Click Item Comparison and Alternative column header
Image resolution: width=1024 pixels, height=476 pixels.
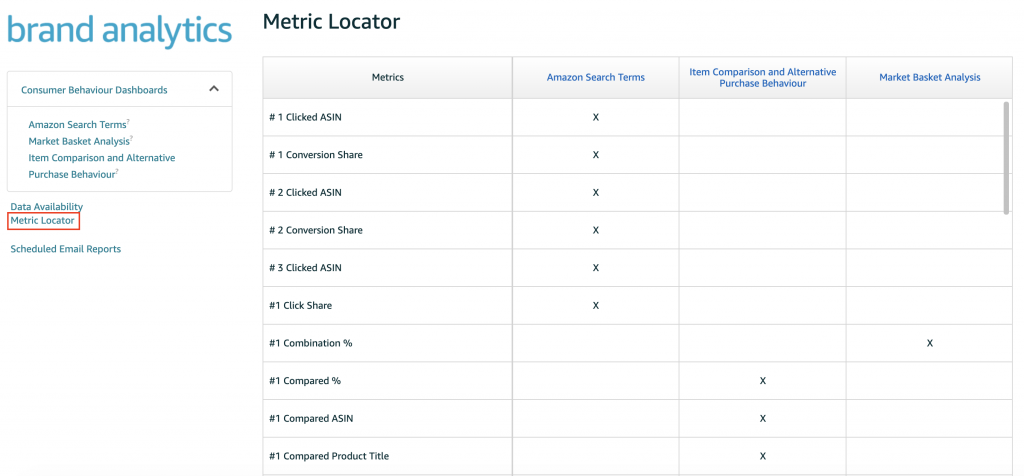[763, 78]
